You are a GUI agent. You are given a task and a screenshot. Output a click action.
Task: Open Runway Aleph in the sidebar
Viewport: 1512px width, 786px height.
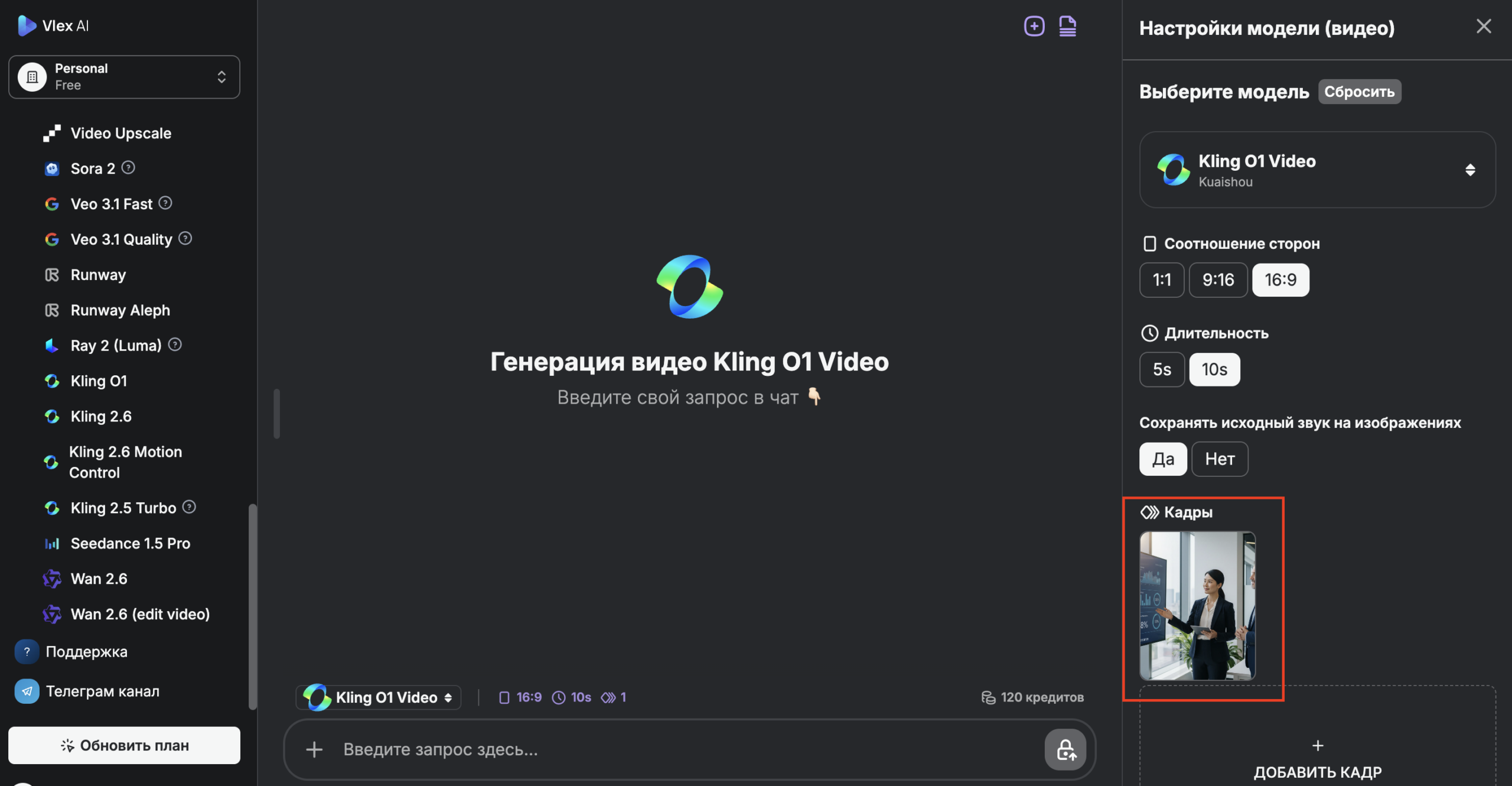point(120,310)
